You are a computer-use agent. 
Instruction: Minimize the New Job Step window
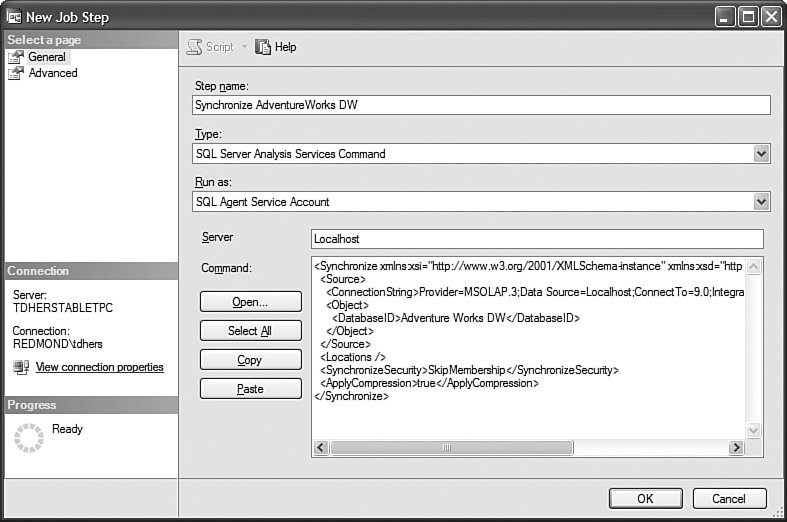click(x=724, y=17)
